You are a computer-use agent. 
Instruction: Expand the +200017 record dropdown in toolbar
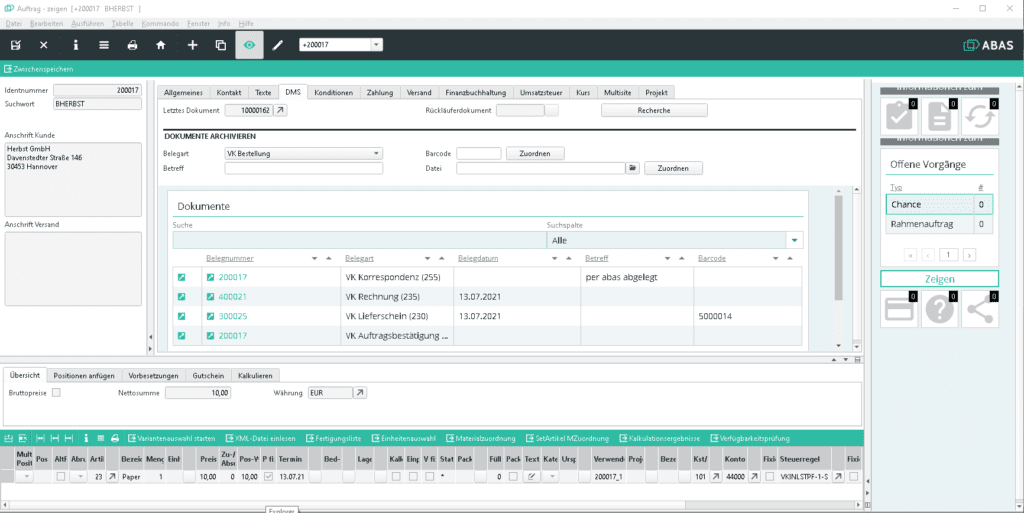tap(376, 45)
